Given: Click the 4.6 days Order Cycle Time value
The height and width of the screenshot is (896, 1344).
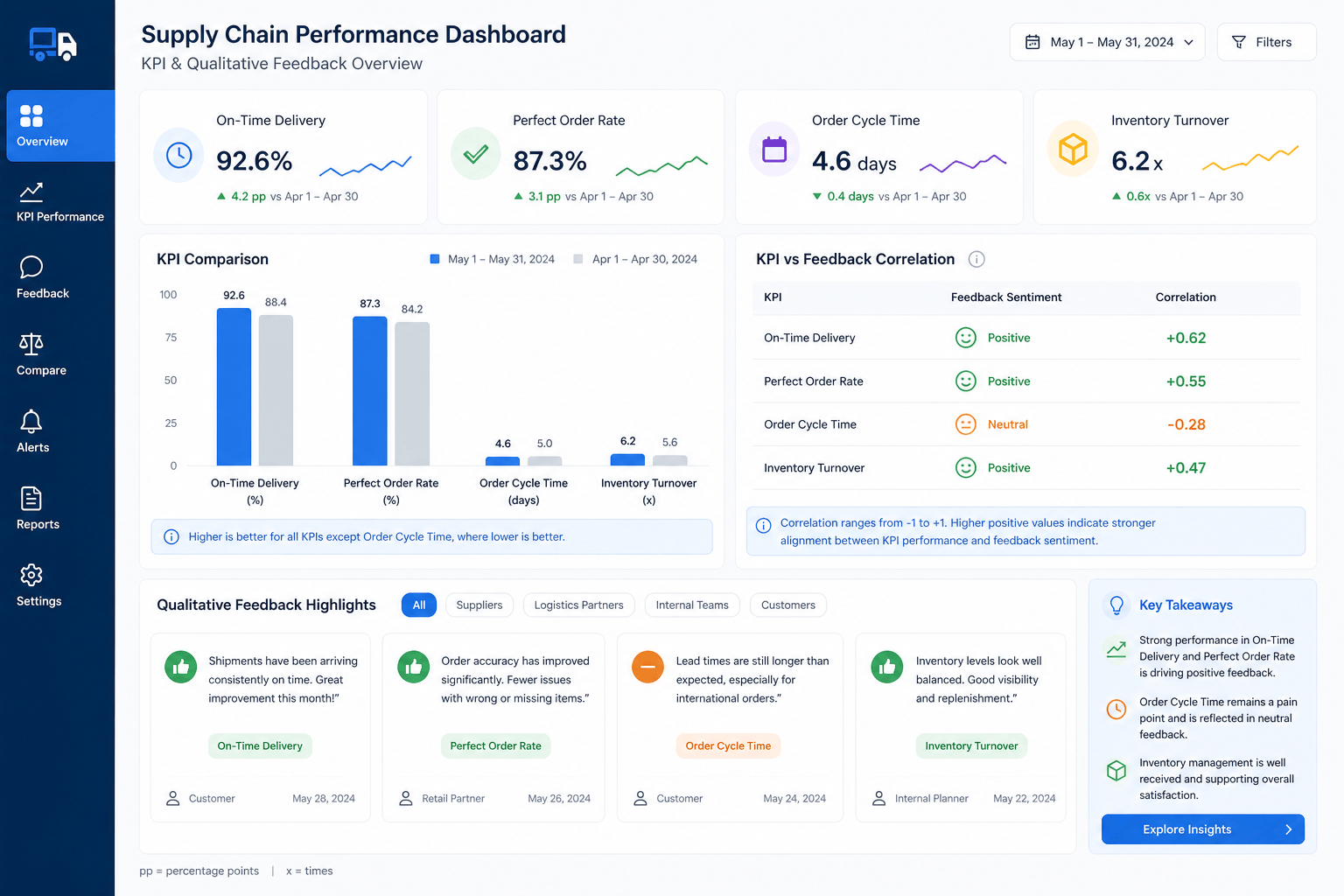Looking at the screenshot, I should click(854, 162).
